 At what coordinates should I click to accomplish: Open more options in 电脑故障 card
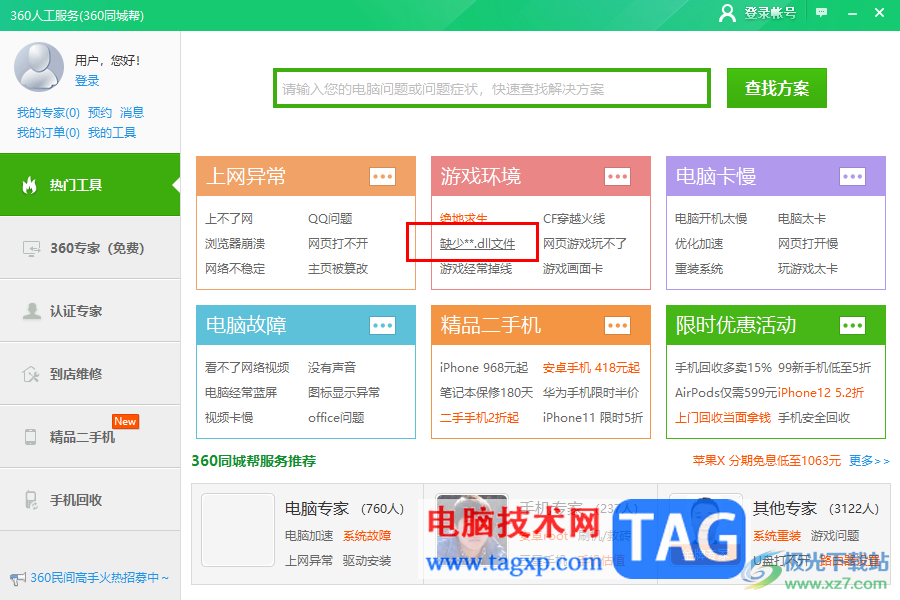click(382, 326)
